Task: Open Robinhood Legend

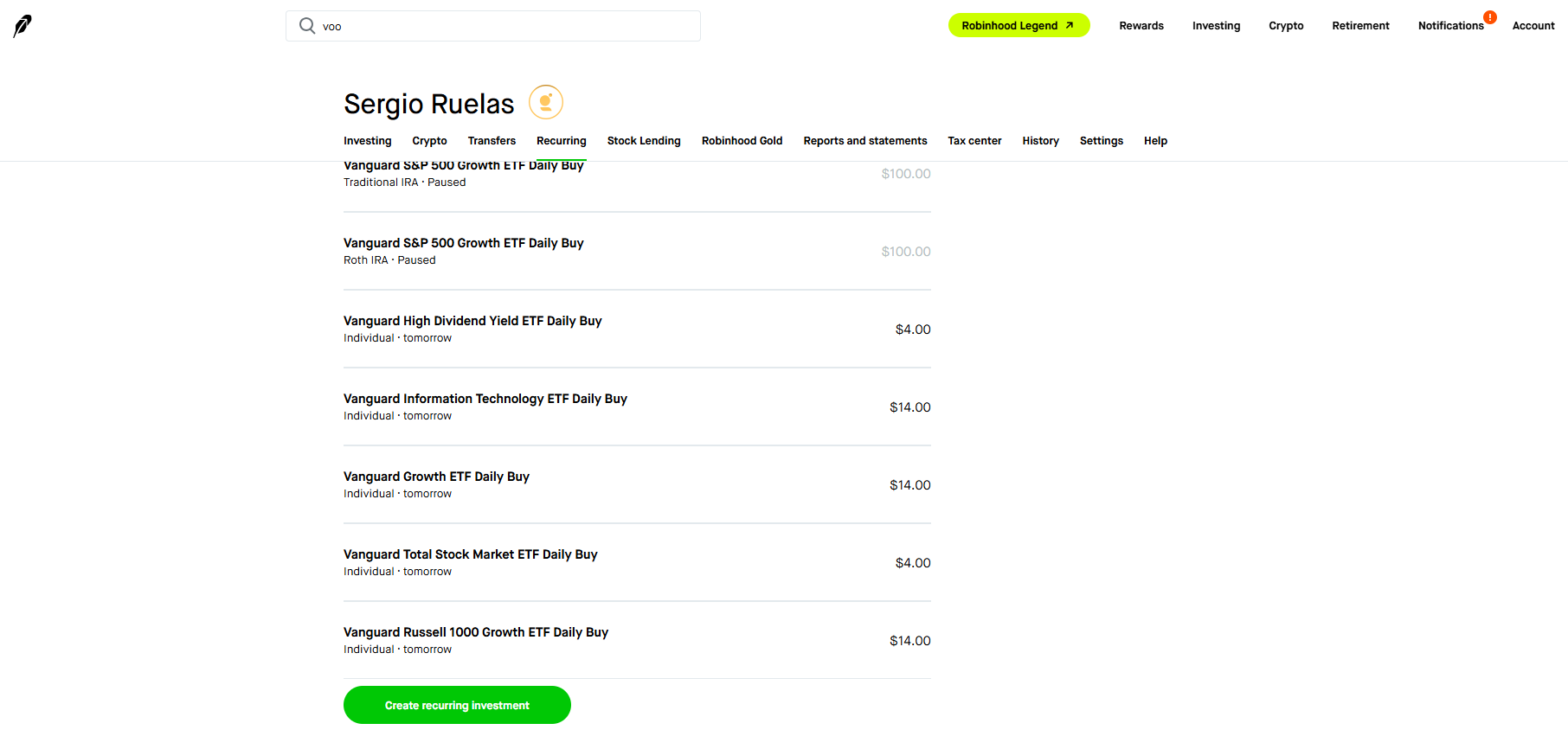Action: (1019, 26)
